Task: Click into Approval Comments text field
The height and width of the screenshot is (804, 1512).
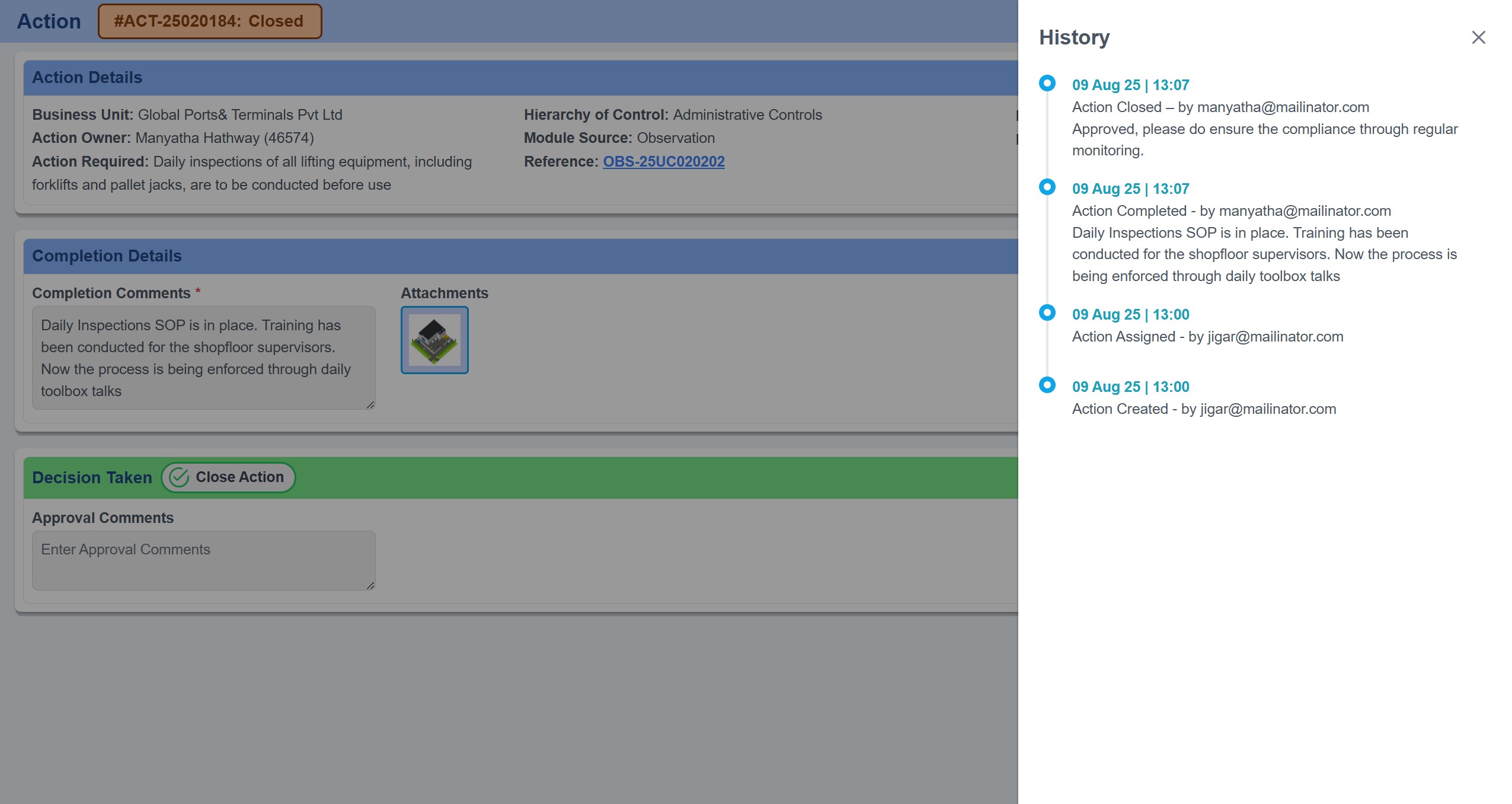Action: point(203,560)
